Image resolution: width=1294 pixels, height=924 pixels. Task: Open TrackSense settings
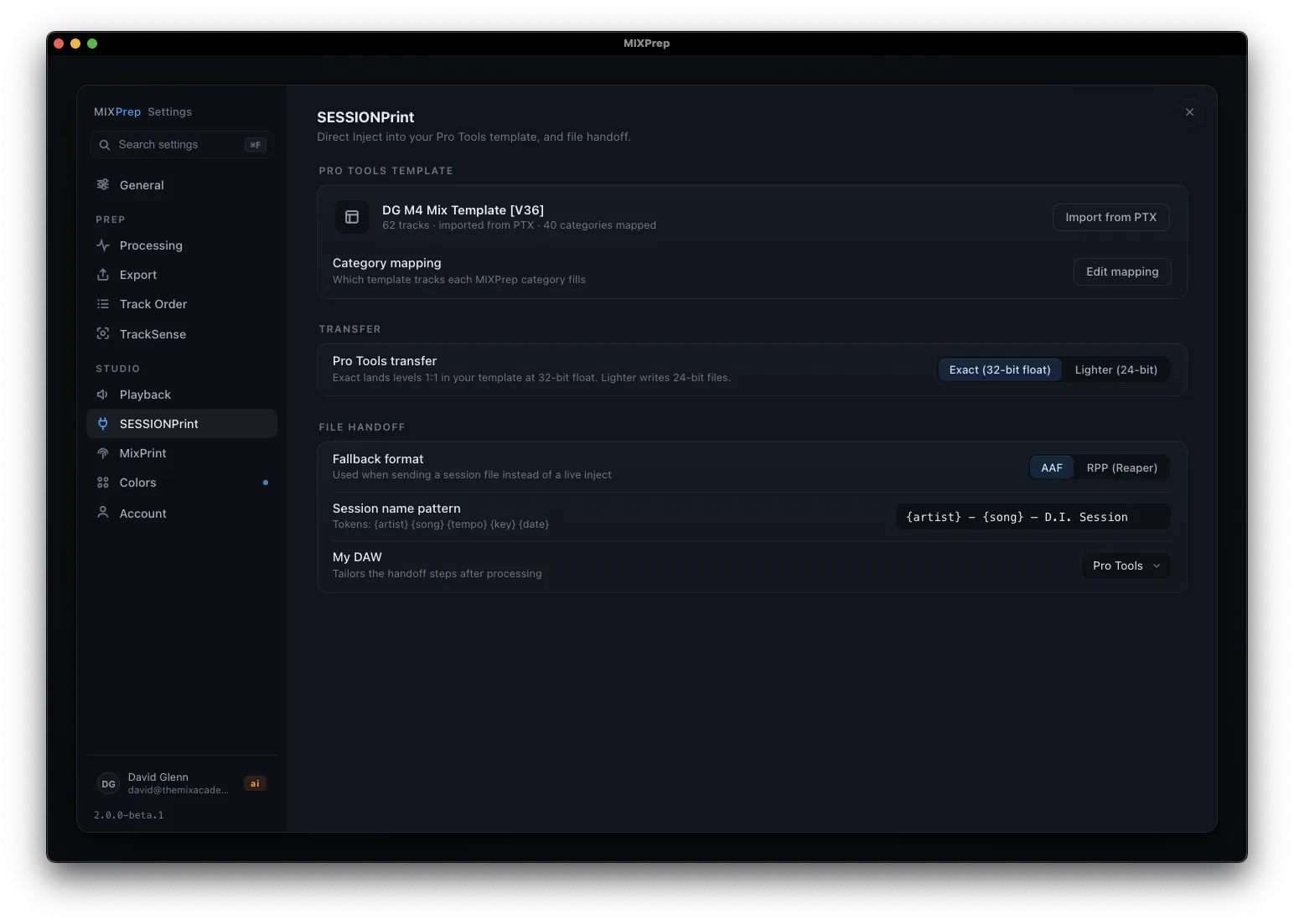point(182,333)
